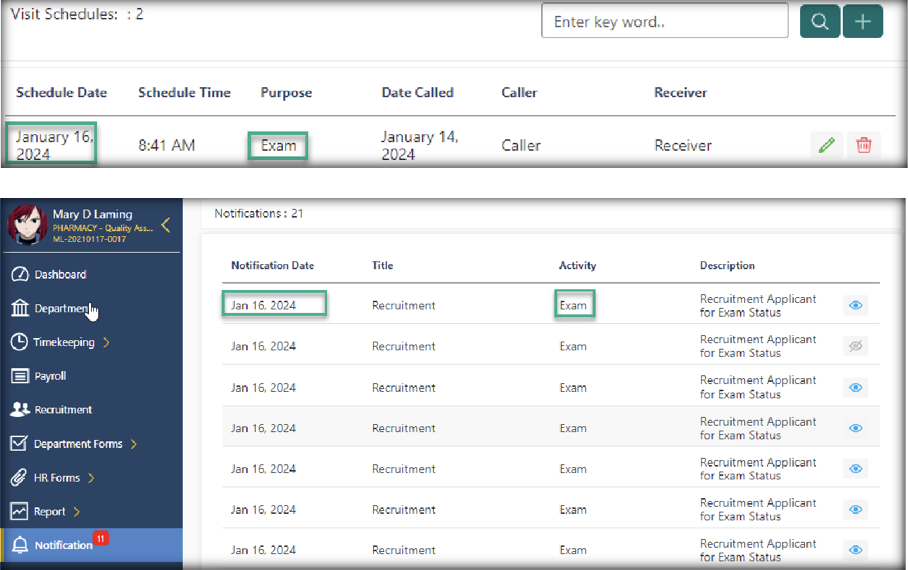Open the Department menu item
Viewport: 908px width, 570px height.
(x=60, y=308)
